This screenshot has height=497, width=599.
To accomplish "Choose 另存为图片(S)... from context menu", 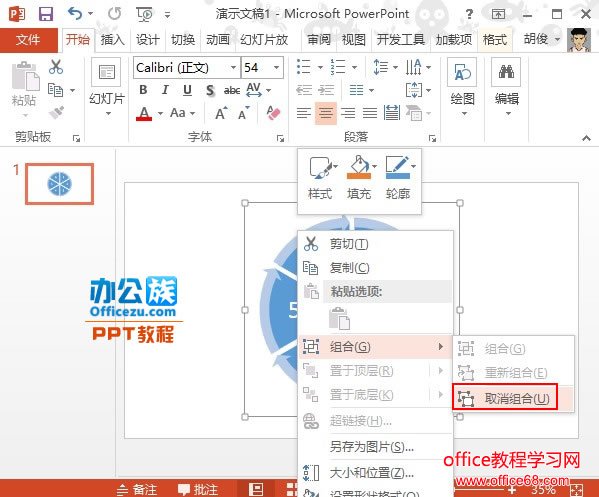I will point(375,446).
